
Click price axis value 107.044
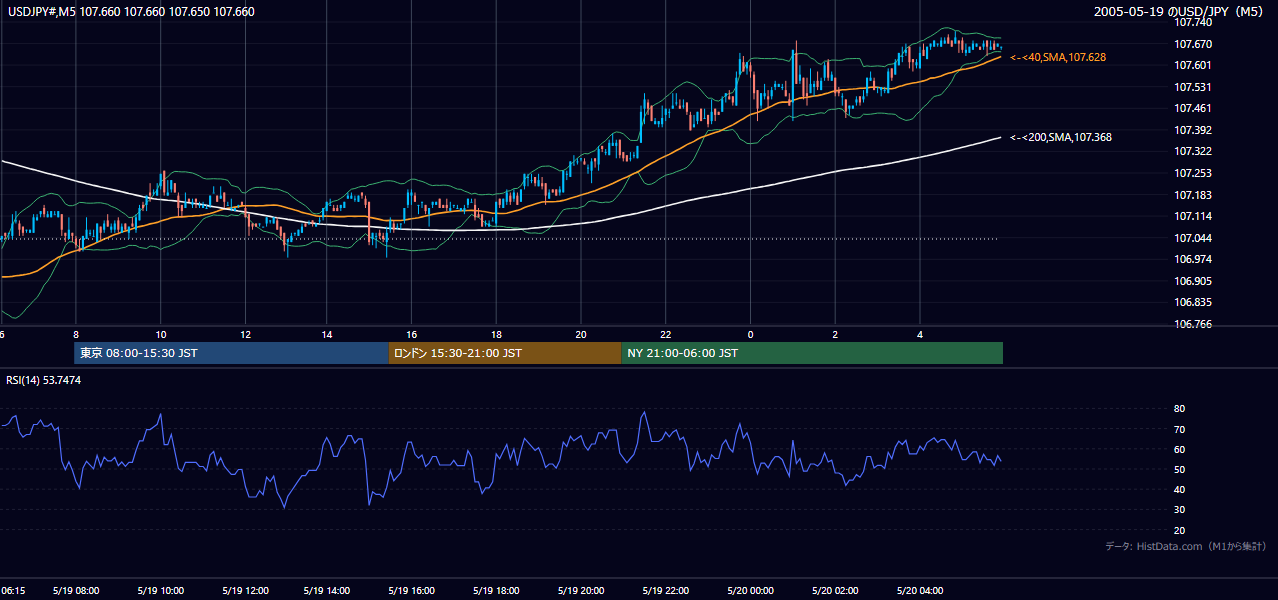pos(1193,238)
